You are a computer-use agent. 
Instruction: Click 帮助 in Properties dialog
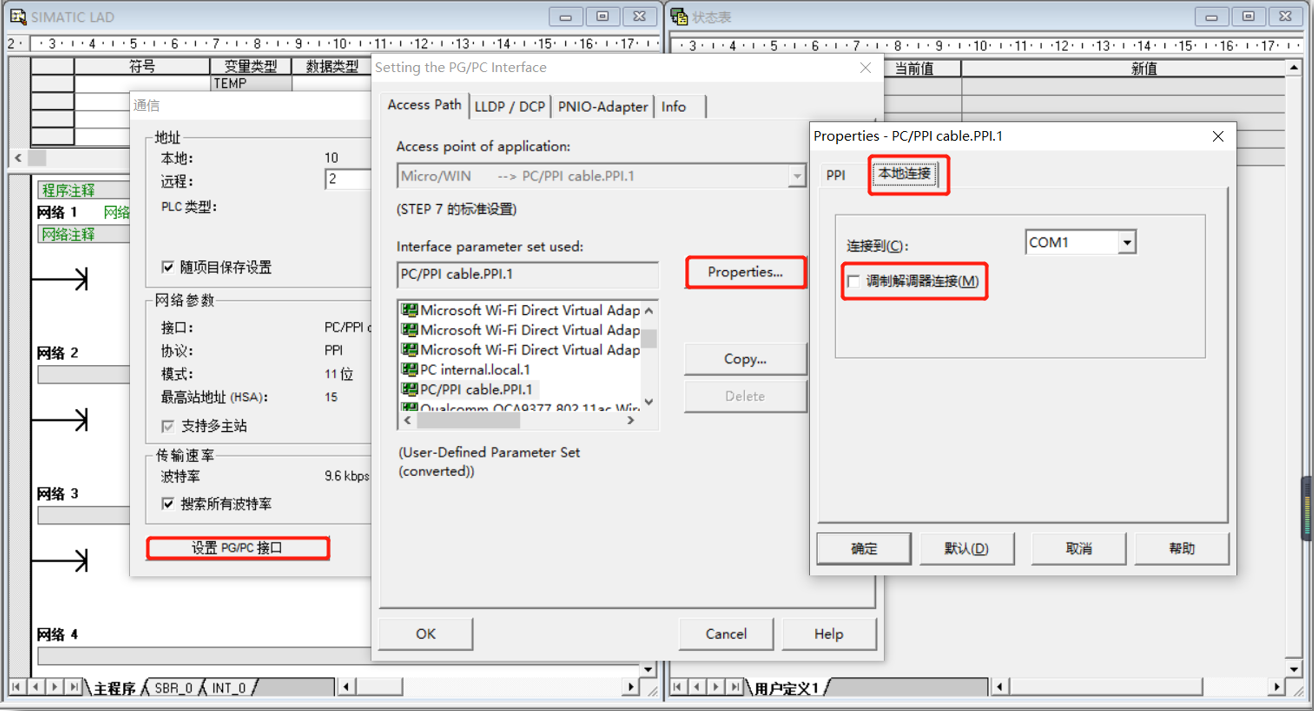click(x=1182, y=549)
